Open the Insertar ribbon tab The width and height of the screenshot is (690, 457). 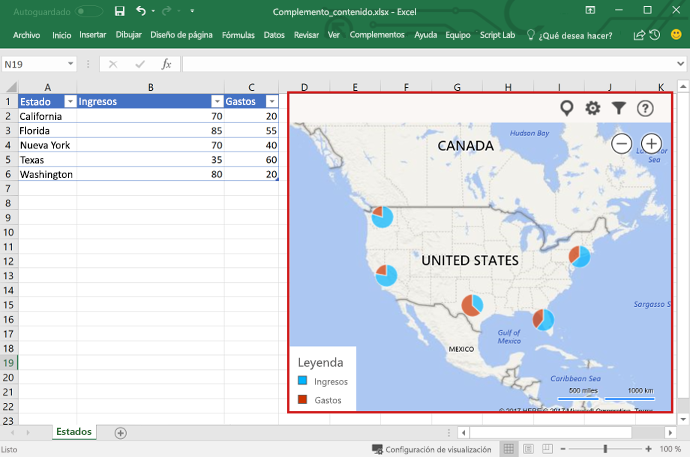tap(93, 35)
